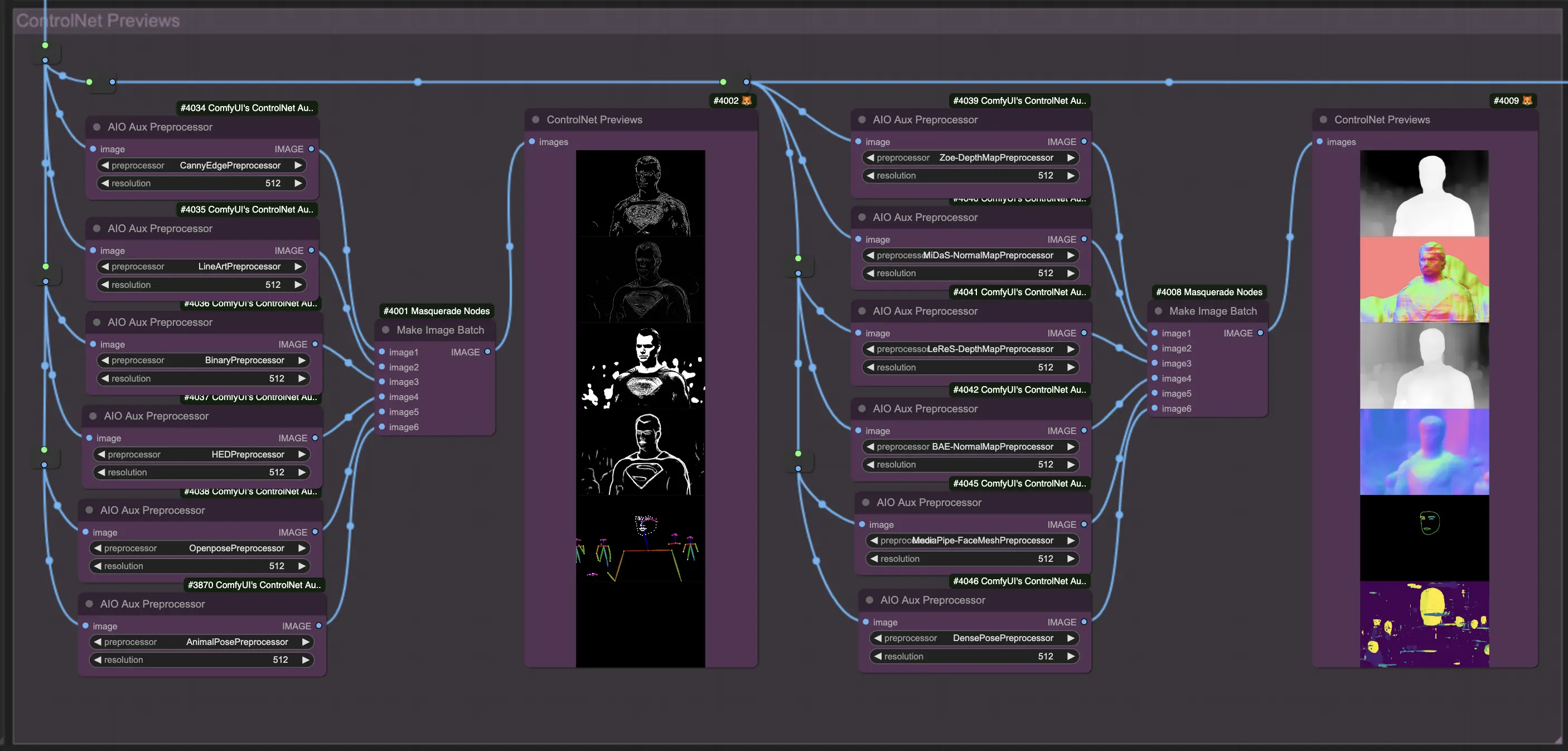The image size is (1568, 751).
Task: Collapse the LineArtPreprocessor node via its title dot
Action: tap(97, 228)
